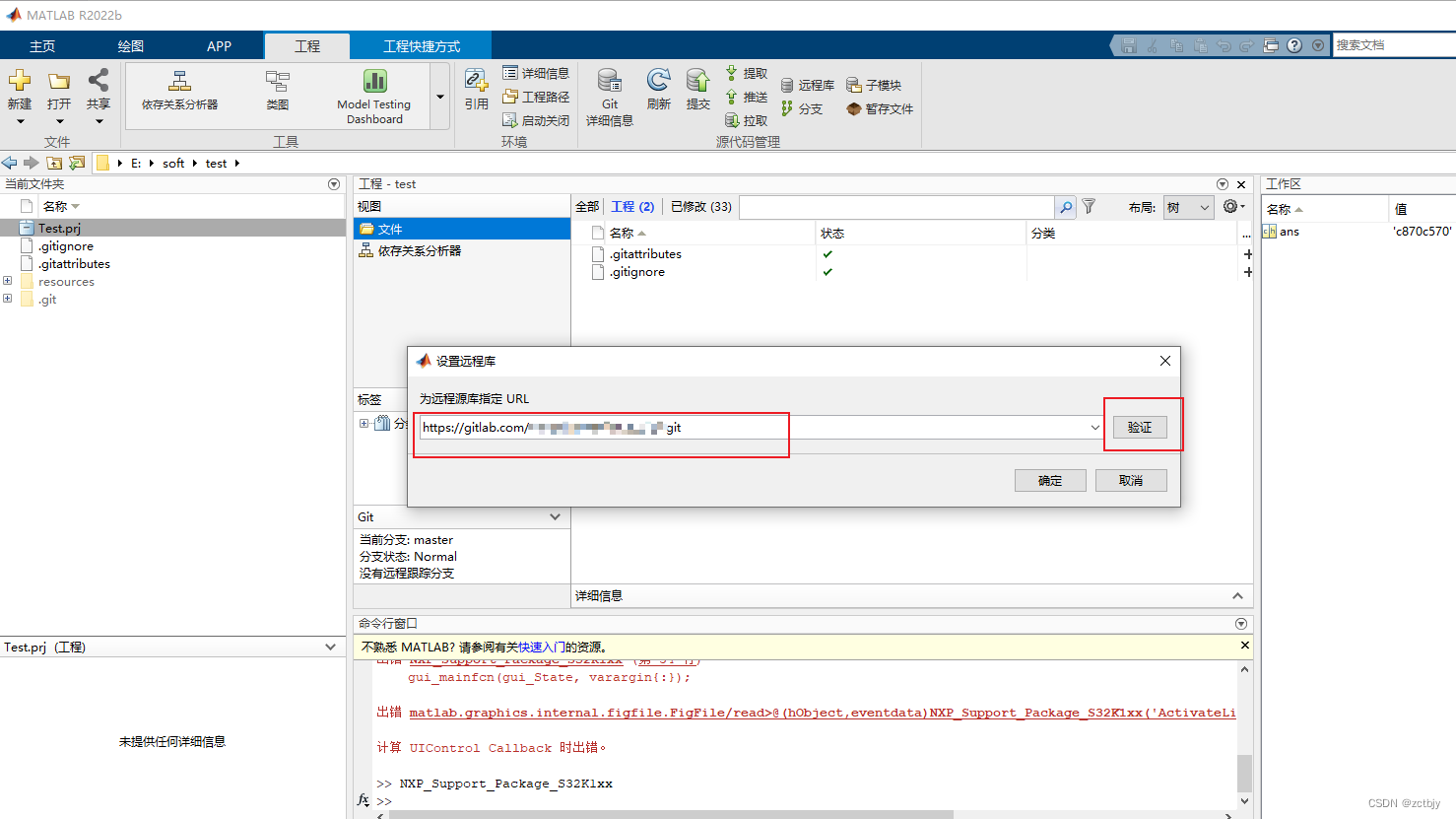Open the 子模块 submodules option

[x=874, y=85]
